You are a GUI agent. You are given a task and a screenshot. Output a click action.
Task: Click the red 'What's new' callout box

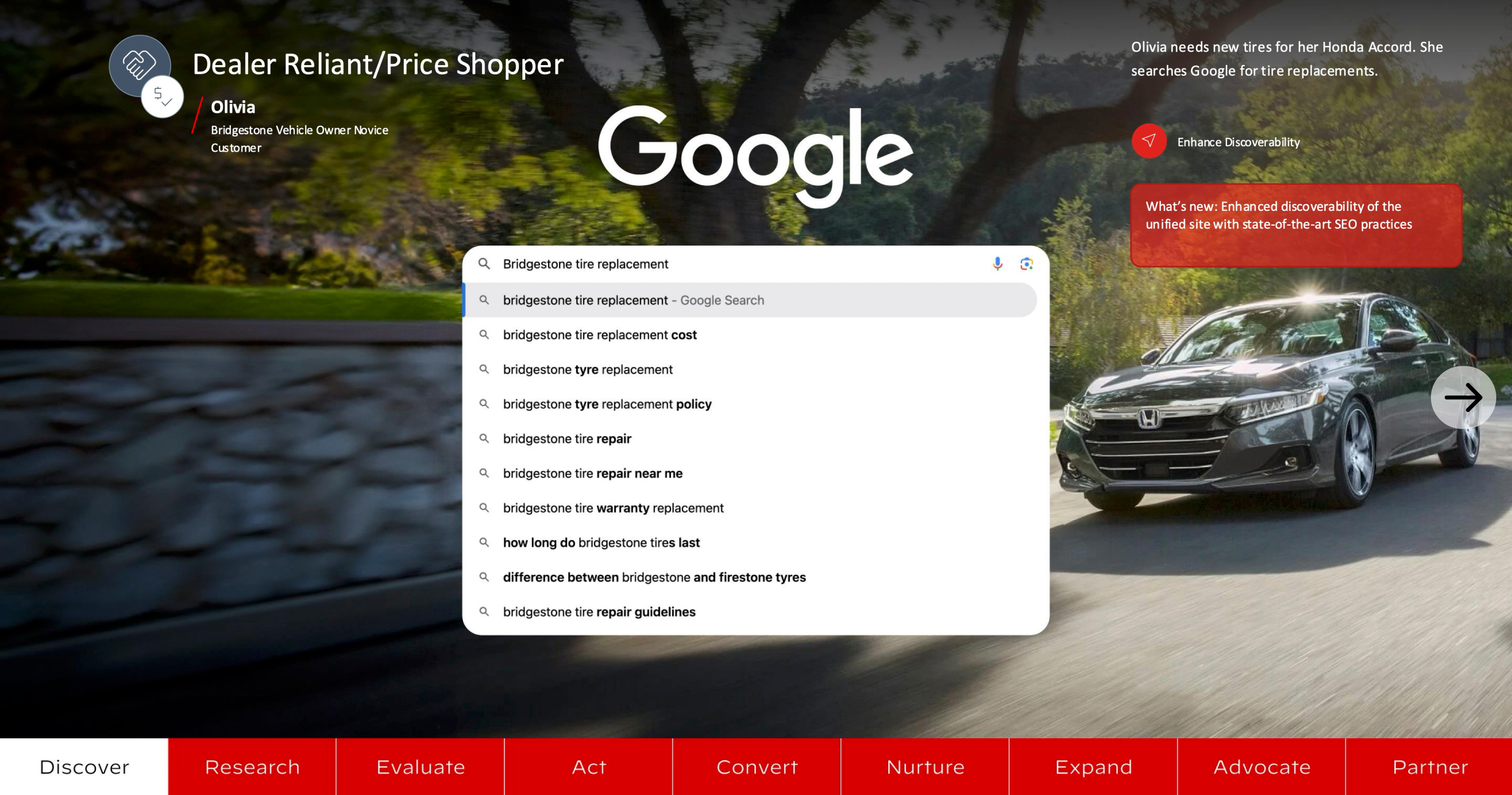(x=1296, y=225)
